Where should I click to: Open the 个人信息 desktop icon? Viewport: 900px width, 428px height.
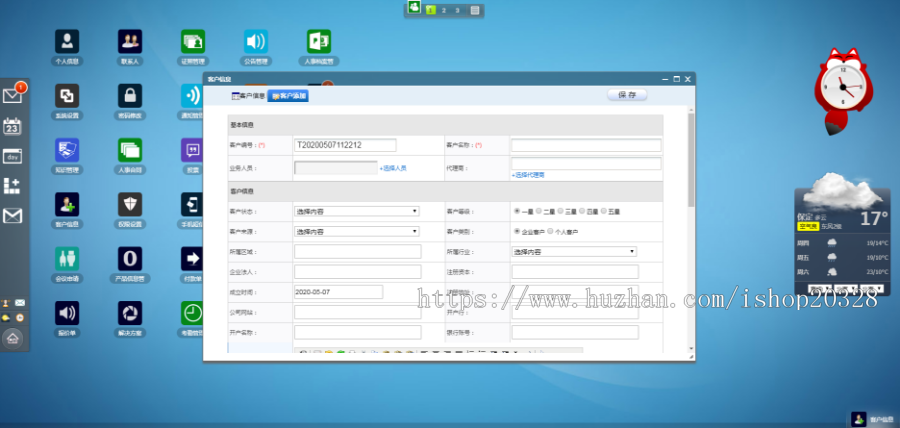pos(67,41)
